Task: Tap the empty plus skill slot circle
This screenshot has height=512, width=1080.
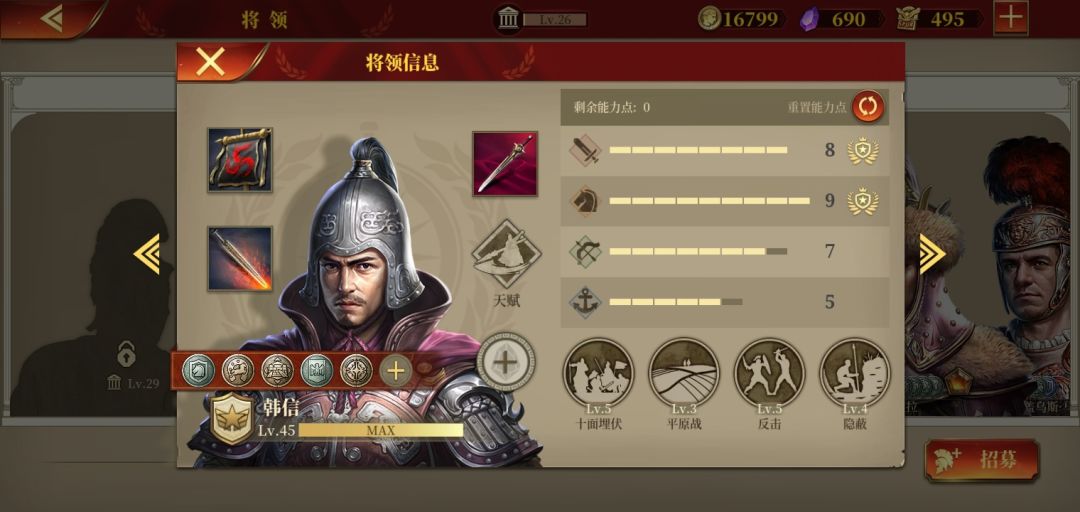Action: [506, 362]
